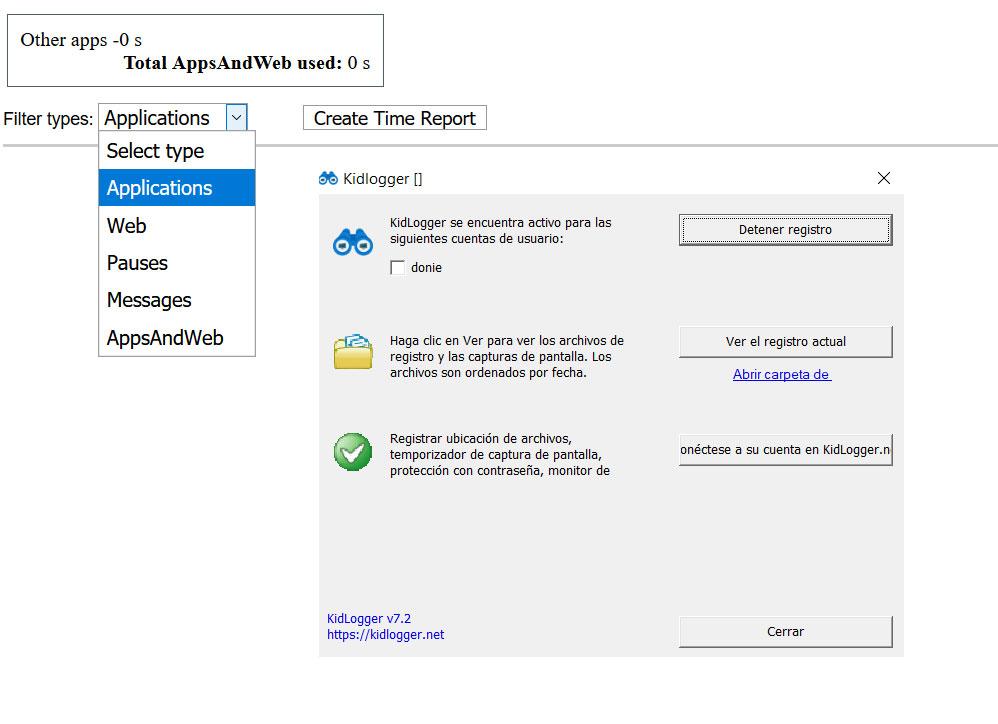Follow the Abrir carpeta de link
The width and height of the screenshot is (998, 724).
pos(782,374)
